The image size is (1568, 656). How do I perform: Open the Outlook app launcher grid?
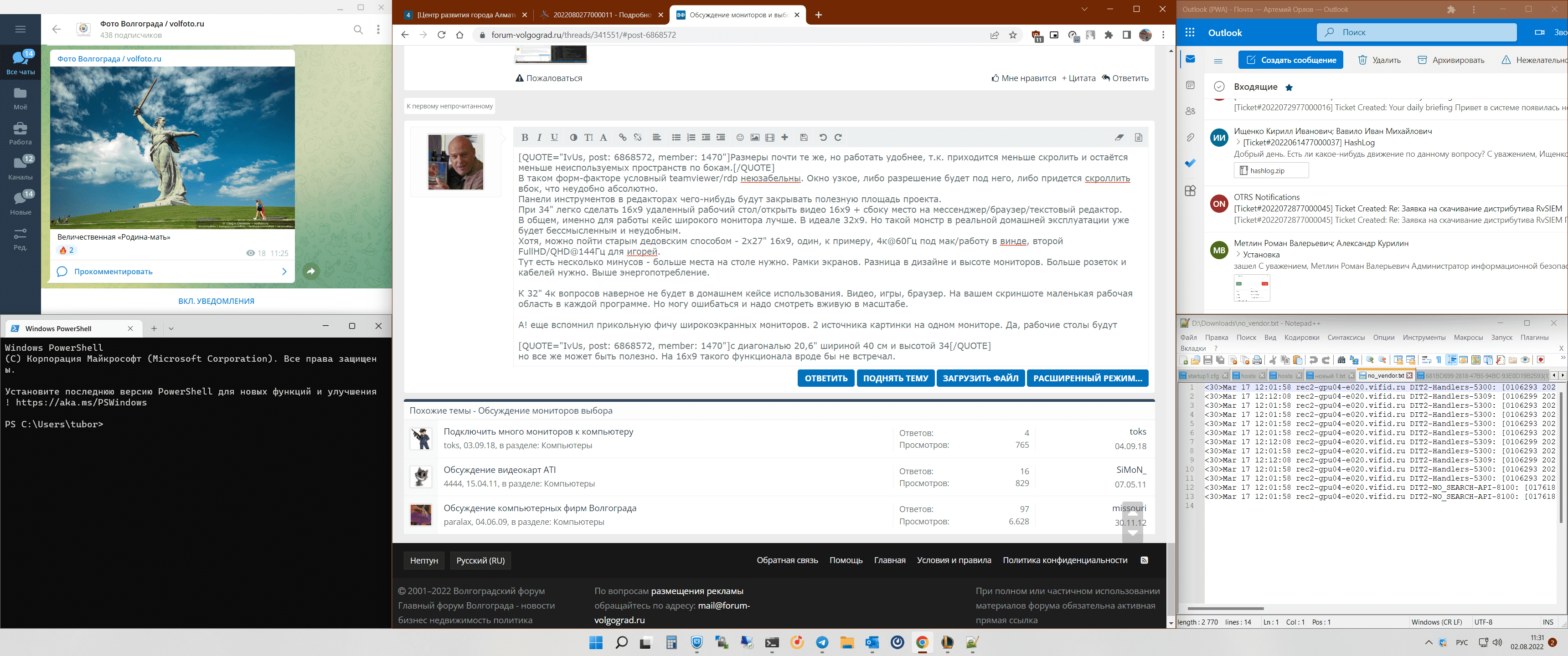(1190, 33)
